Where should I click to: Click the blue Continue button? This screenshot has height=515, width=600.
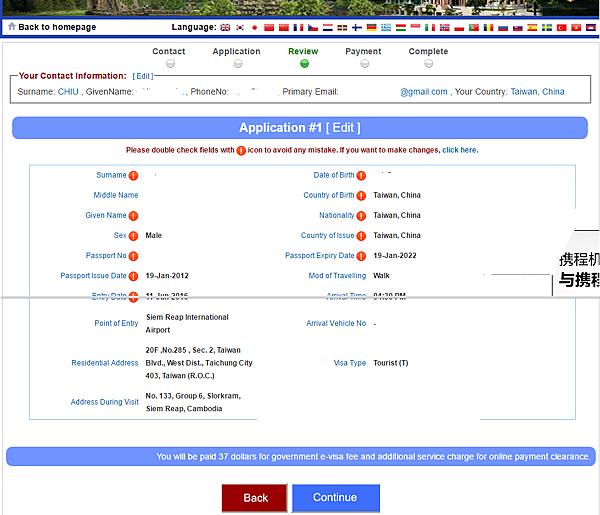pos(336,497)
